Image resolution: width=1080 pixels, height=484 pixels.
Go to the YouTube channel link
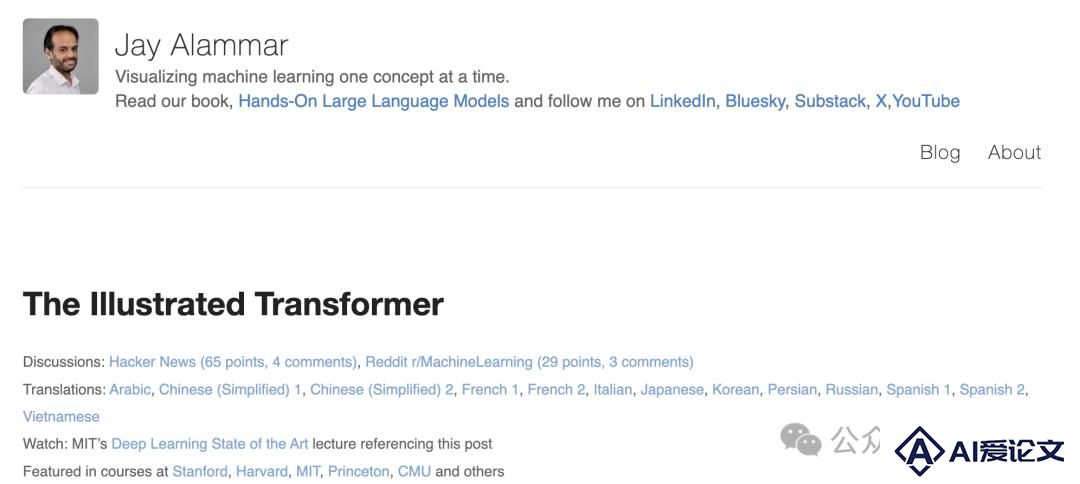click(x=926, y=101)
